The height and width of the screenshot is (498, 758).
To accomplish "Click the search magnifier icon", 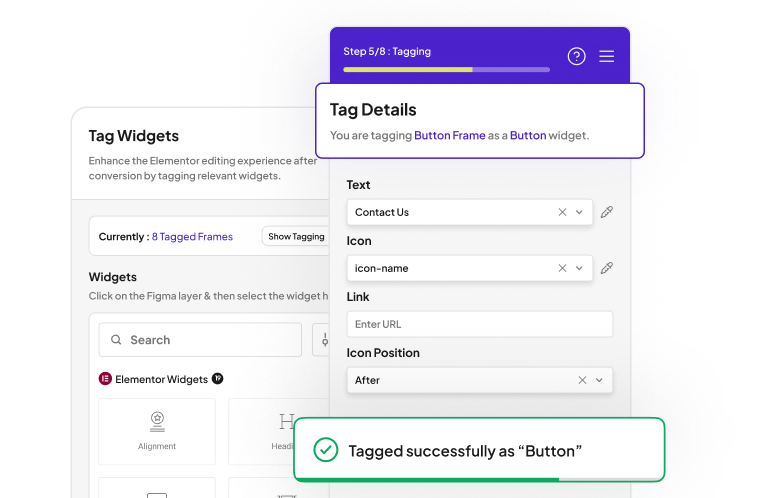I will (x=116, y=340).
